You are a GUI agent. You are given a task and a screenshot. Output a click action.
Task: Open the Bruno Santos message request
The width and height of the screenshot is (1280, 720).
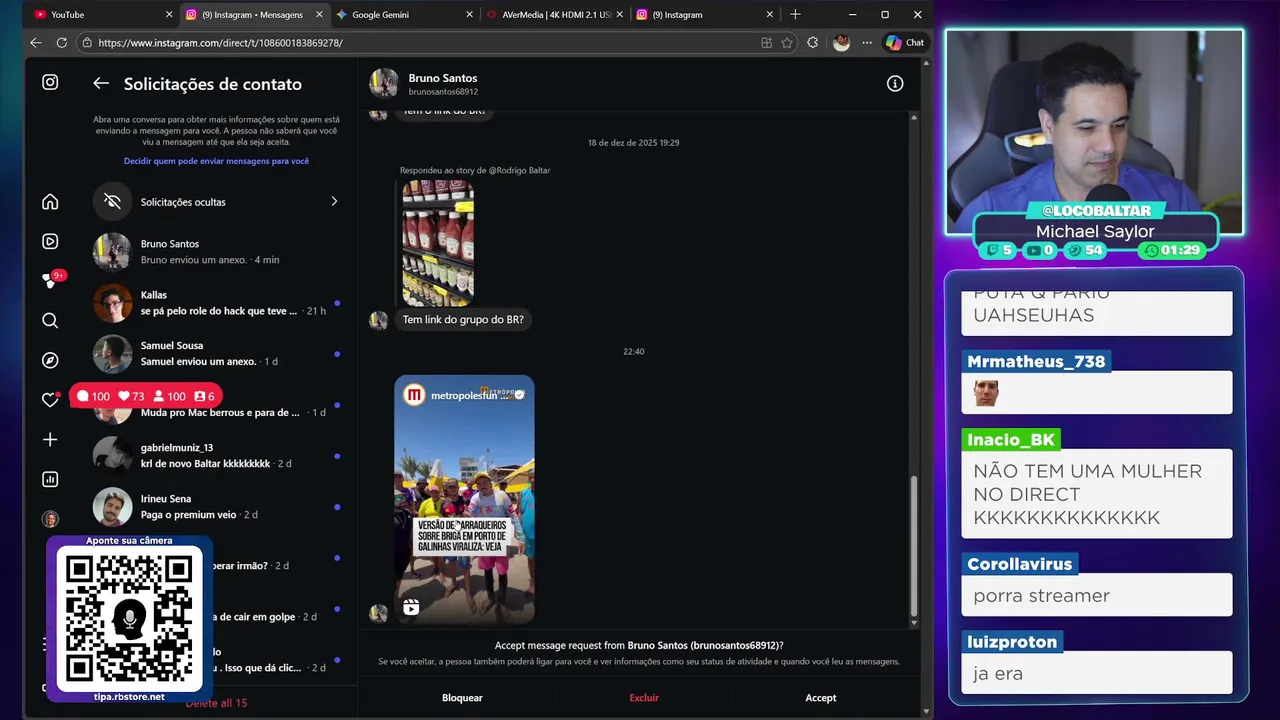tap(216, 252)
